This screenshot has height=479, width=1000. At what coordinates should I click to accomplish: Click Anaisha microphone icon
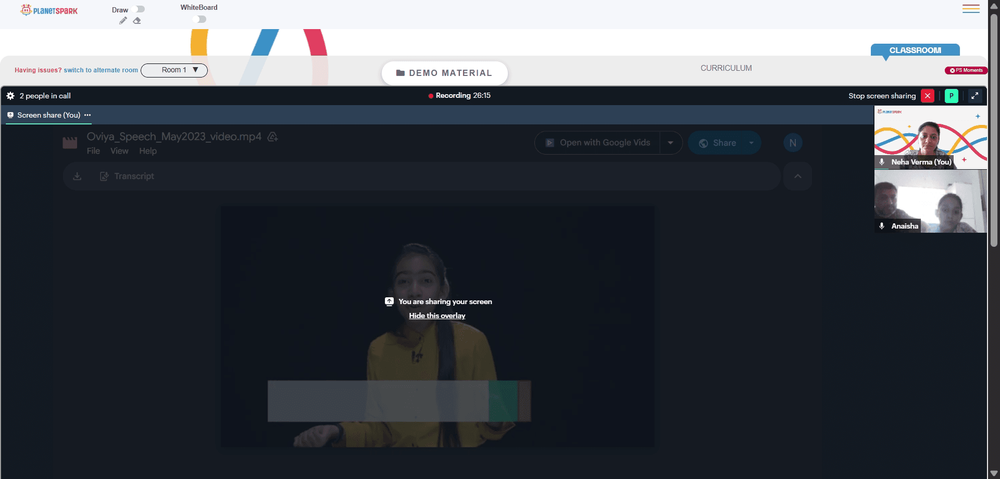[x=882, y=226]
